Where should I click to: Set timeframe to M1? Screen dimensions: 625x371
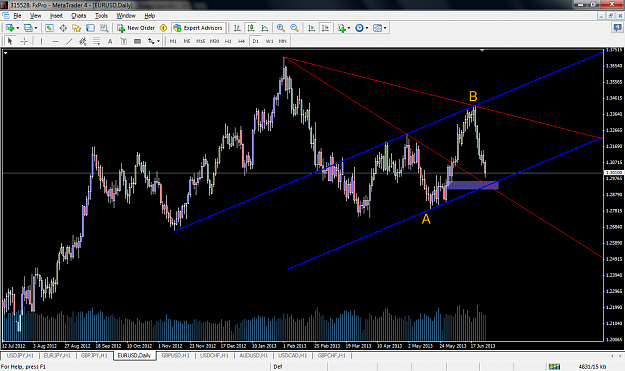(173, 41)
